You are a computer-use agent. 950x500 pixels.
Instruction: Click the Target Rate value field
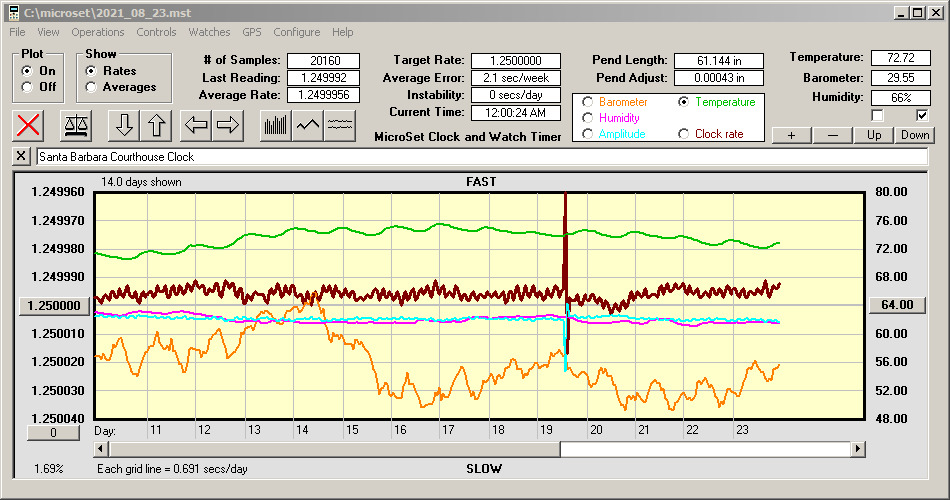[x=516, y=61]
